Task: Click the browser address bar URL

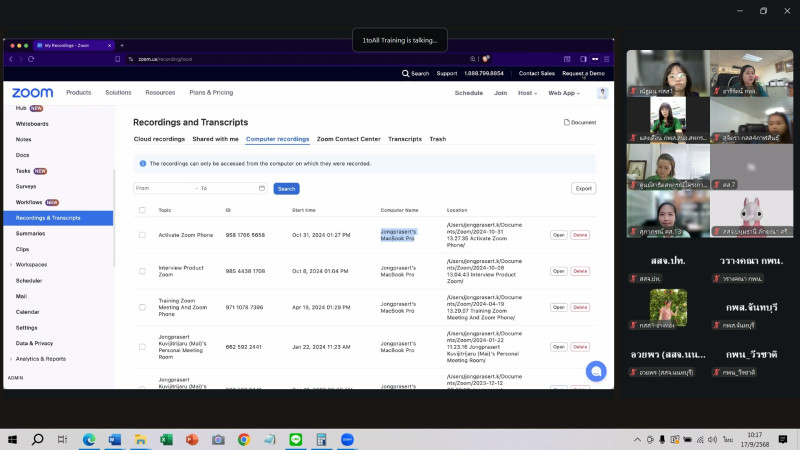Action: pos(165,59)
